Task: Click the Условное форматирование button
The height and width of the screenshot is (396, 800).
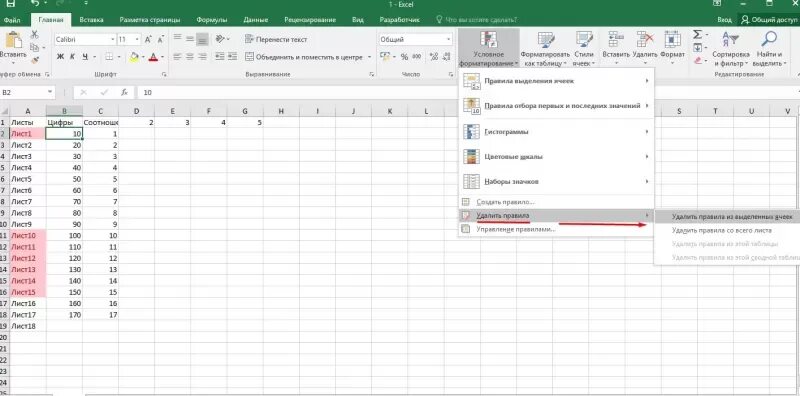Action: 489,49
